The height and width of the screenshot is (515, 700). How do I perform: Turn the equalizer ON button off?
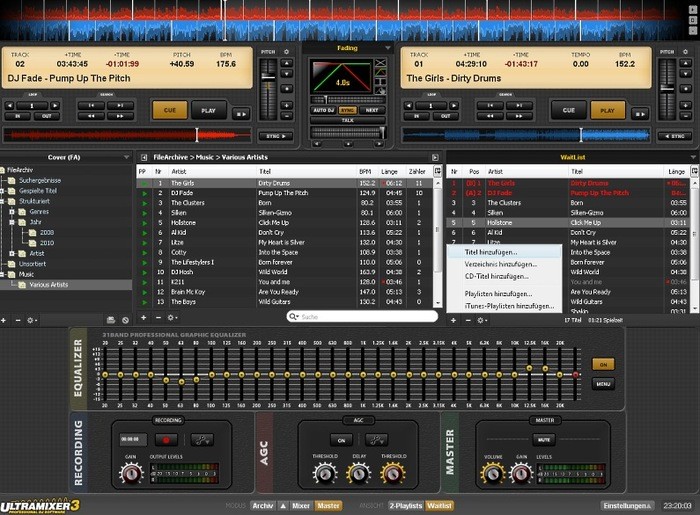click(x=603, y=365)
